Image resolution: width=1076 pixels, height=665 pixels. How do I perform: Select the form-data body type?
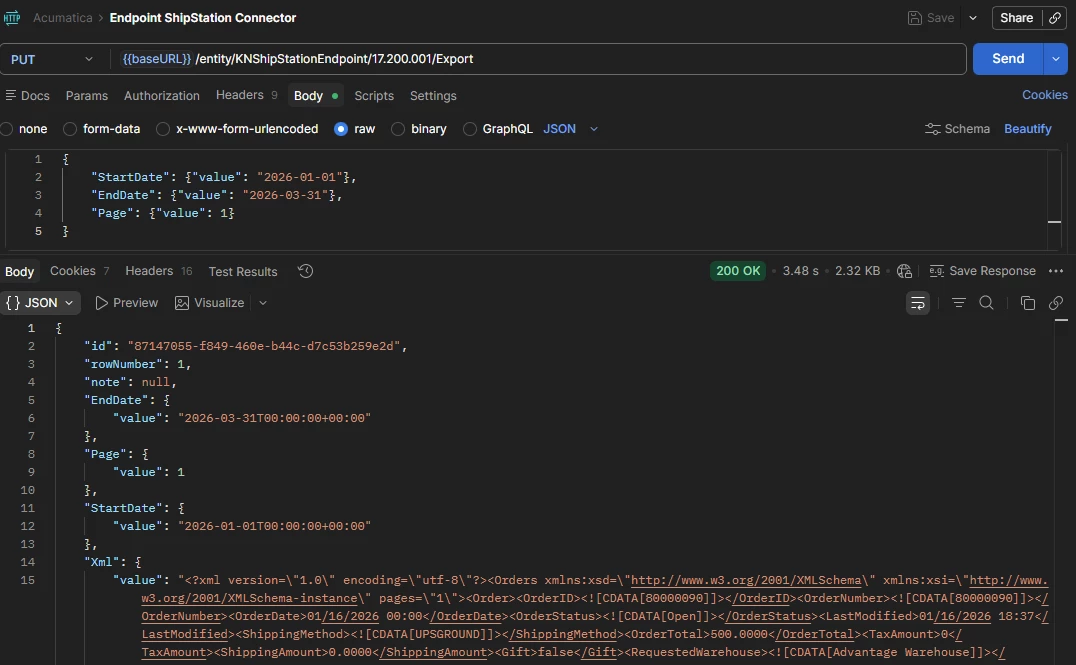pyautogui.click(x=69, y=129)
